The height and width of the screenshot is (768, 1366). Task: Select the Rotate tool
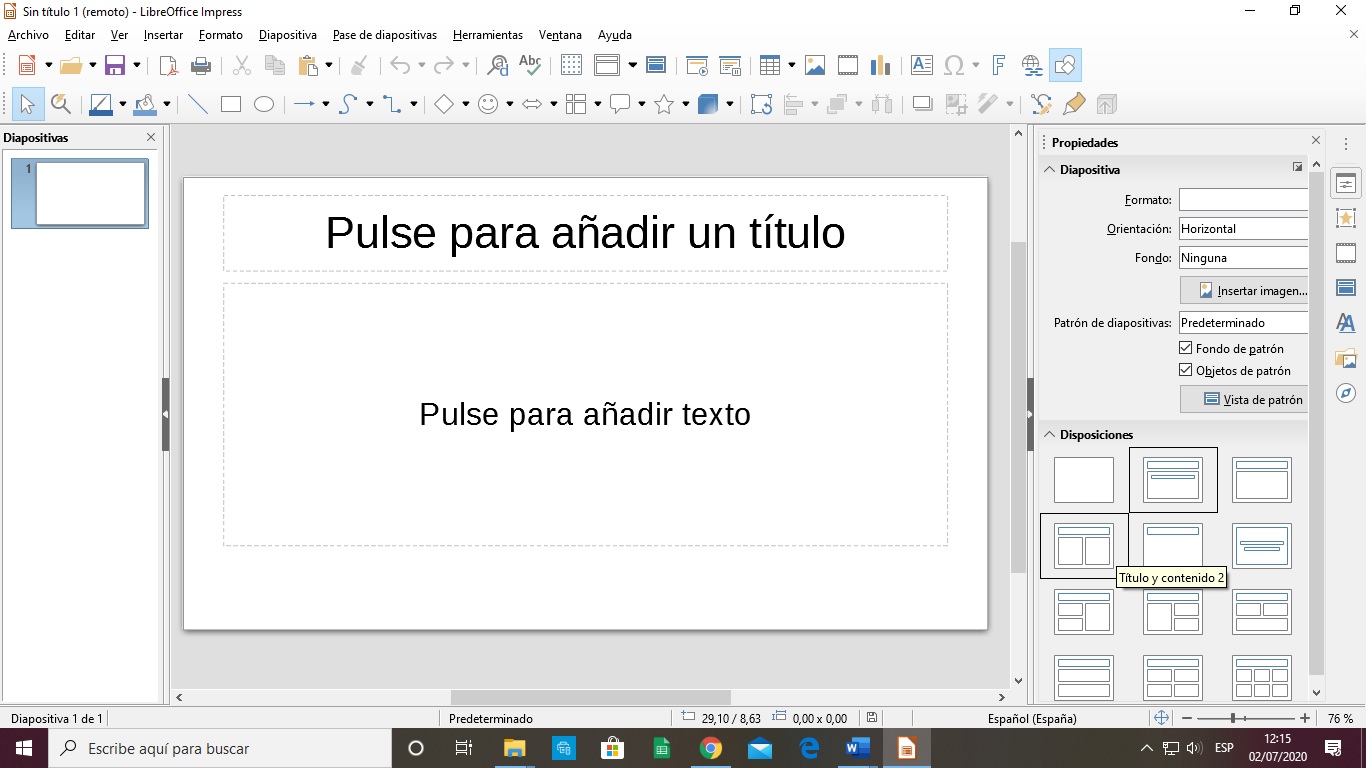[x=761, y=104]
